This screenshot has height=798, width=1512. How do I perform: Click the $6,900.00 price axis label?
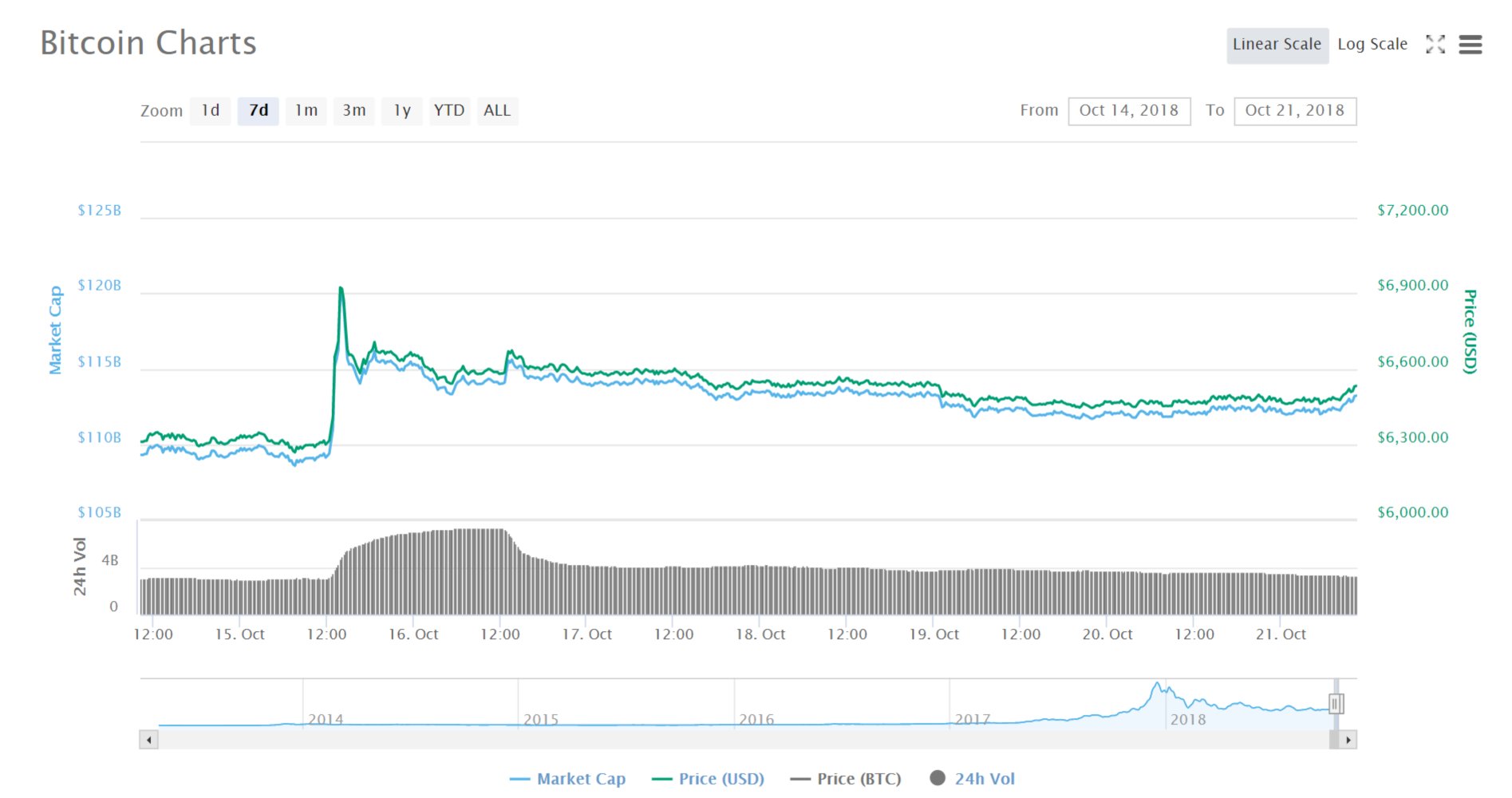pyautogui.click(x=1412, y=286)
